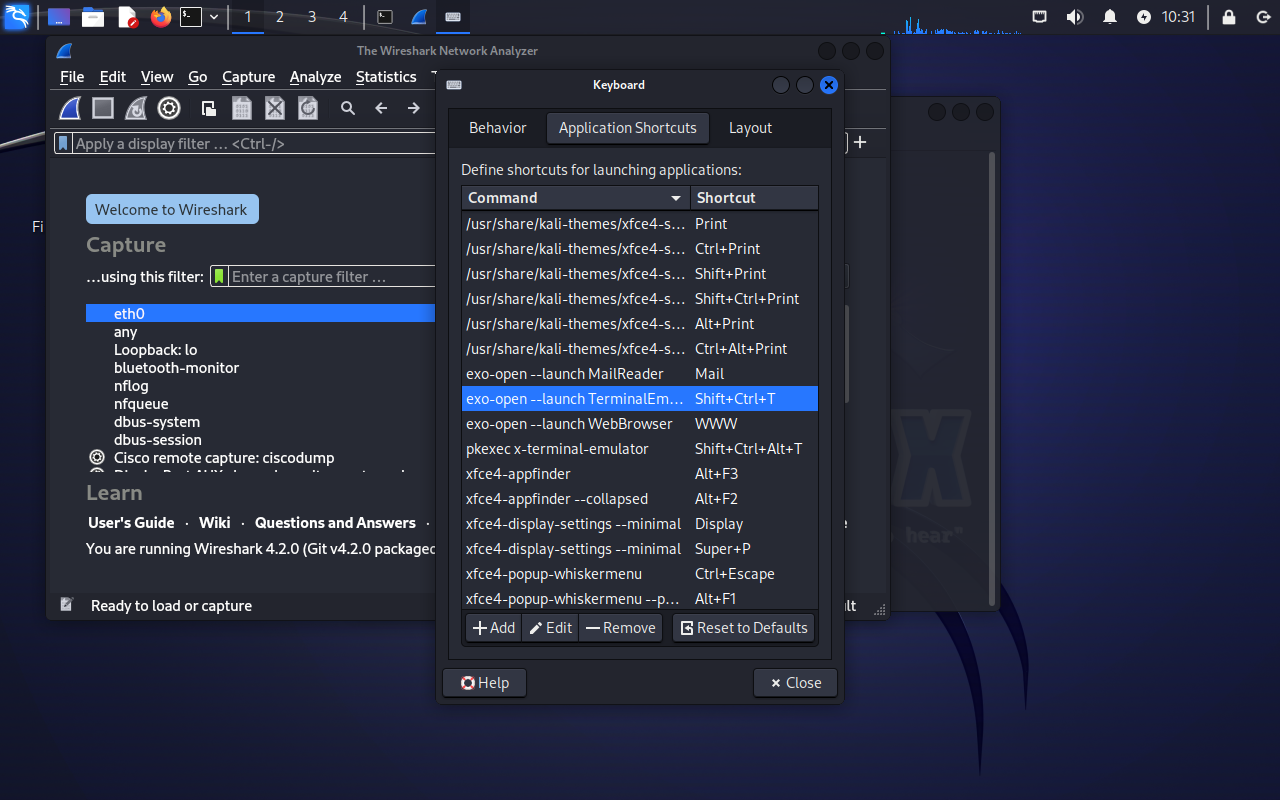Click the display filter bookmark icon
The width and height of the screenshot is (1280, 800).
point(63,143)
